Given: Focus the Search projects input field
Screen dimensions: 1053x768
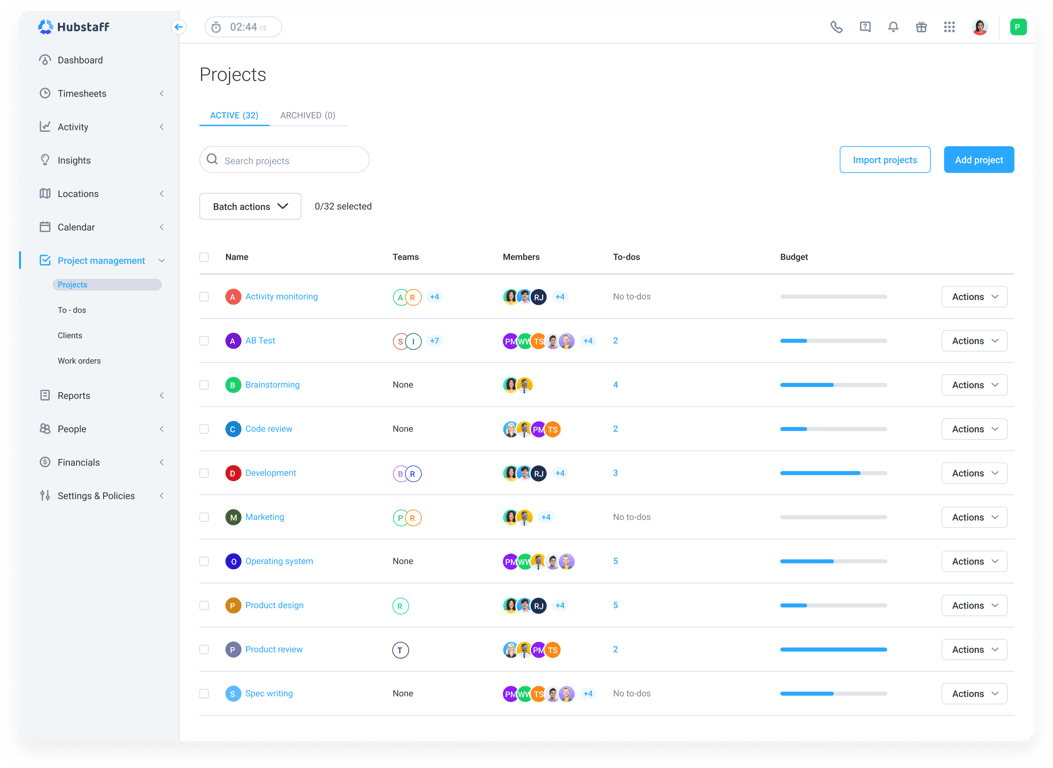Looking at the screenshot, I should [x=284, y=160].
